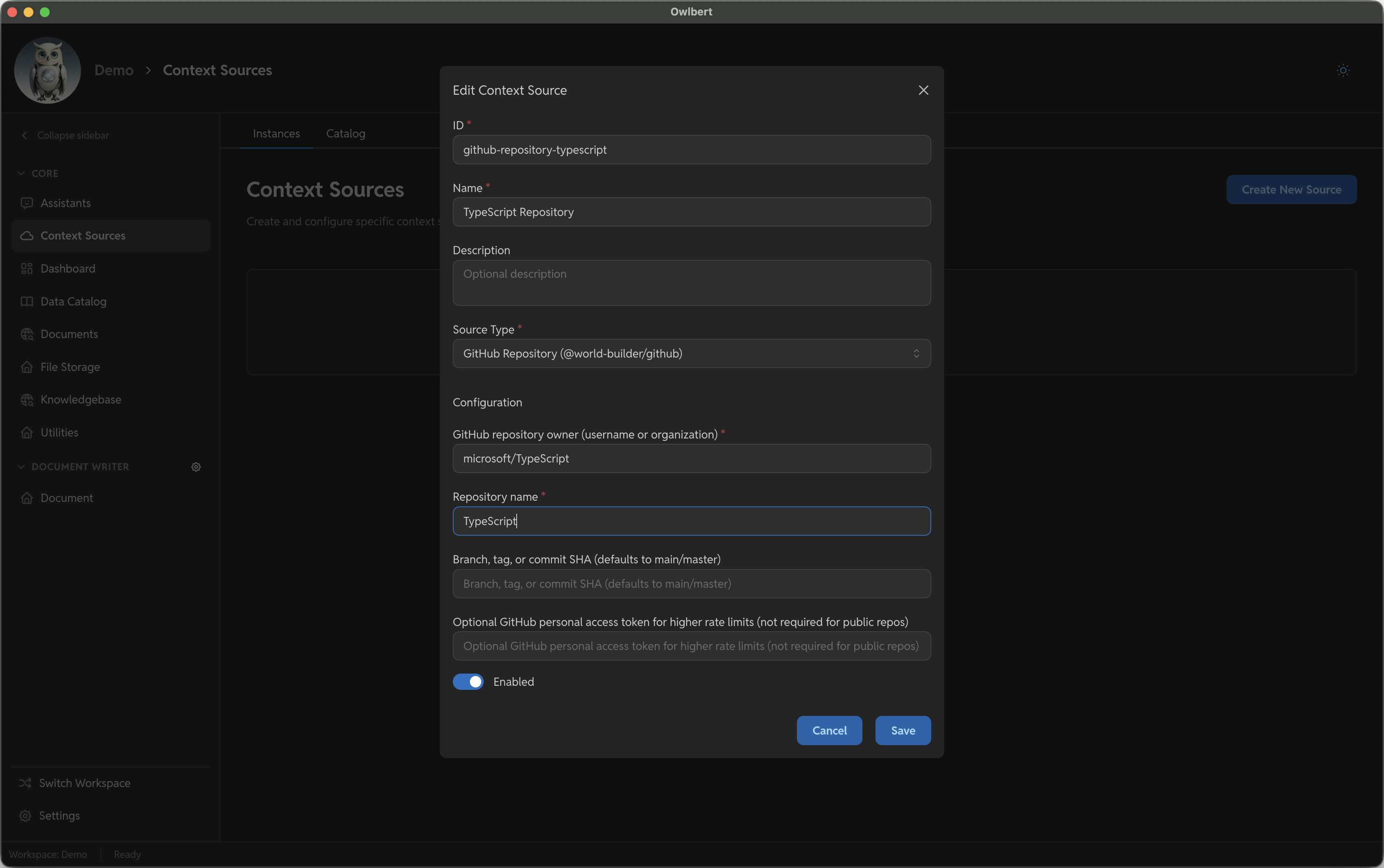Open Document Writer gear settings
Viewport: 1384px width, 868px height.
pos(196,467)
